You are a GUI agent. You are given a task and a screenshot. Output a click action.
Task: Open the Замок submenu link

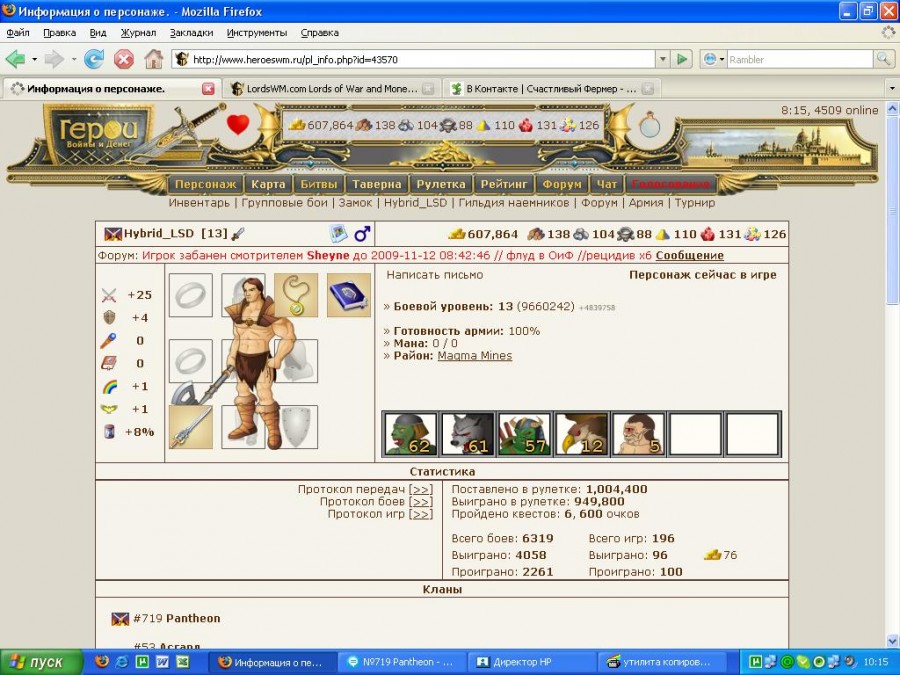355,203
